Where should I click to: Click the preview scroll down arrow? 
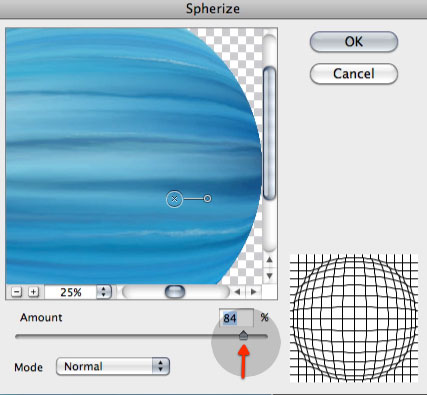coord(270,276)
